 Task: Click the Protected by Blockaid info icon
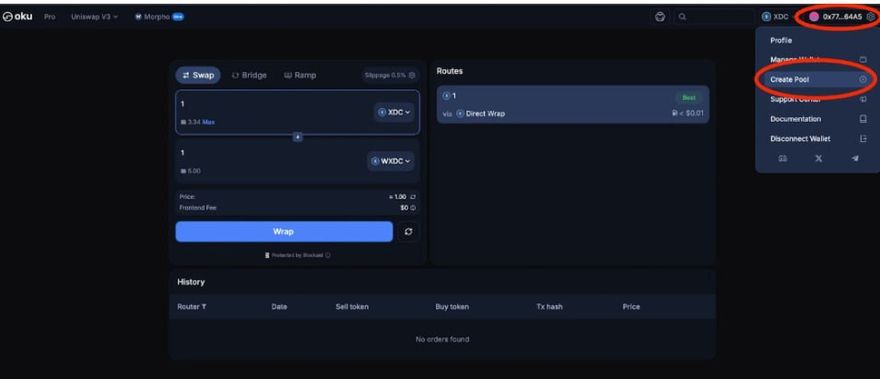[328, 255]
